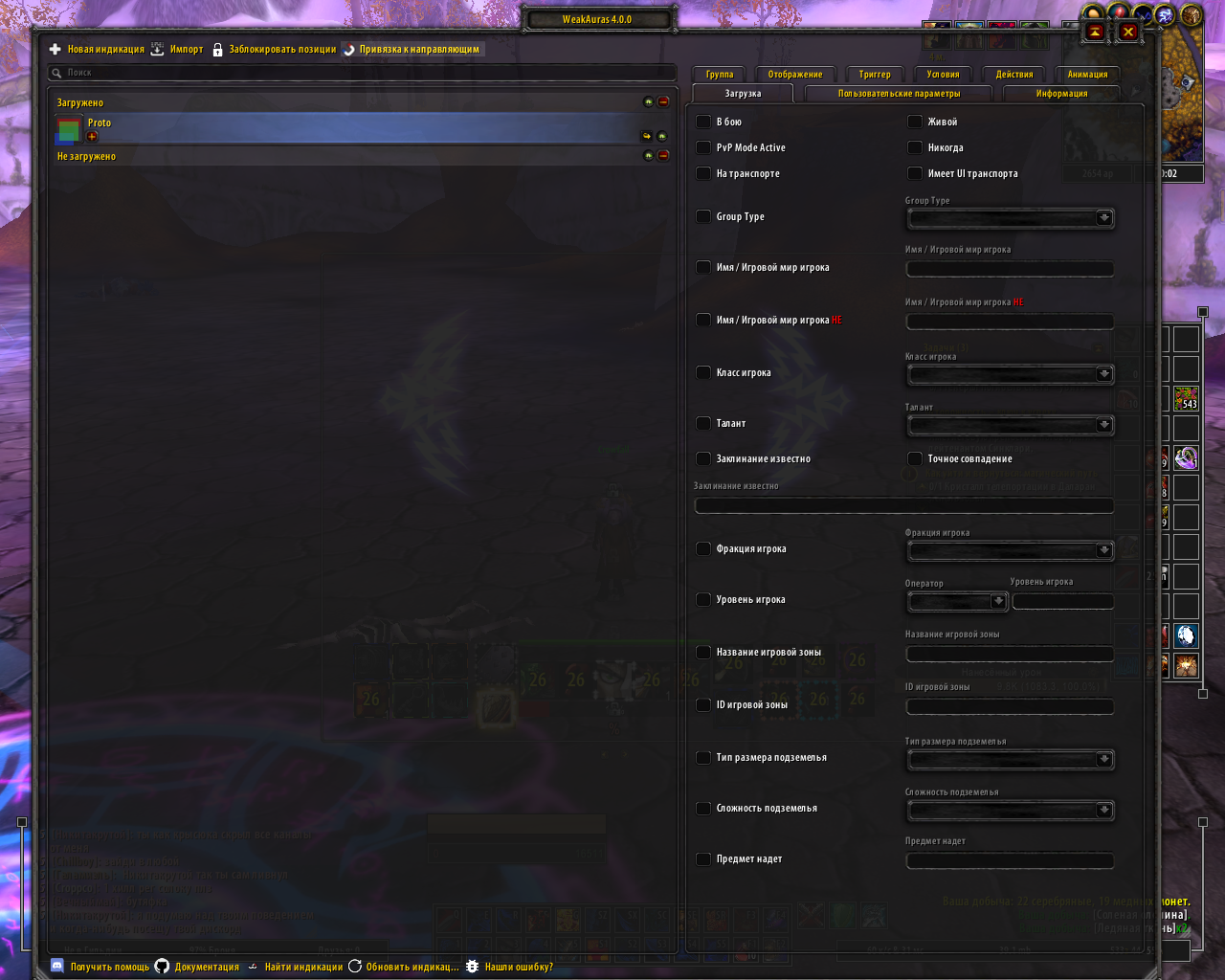Open the Оператор dropdown

point(957,601)
